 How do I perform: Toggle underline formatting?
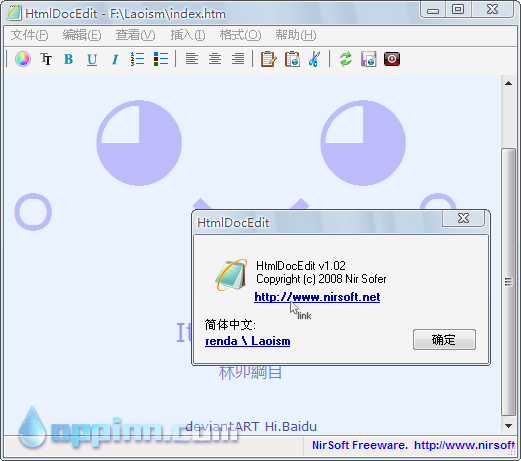[x=92, y=59]
